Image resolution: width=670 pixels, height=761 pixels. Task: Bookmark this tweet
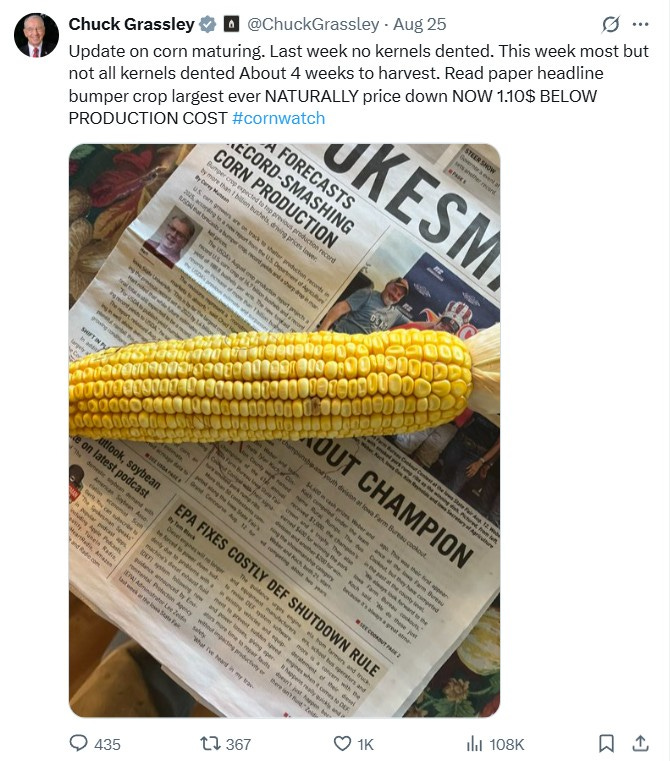tap(606, 744)
